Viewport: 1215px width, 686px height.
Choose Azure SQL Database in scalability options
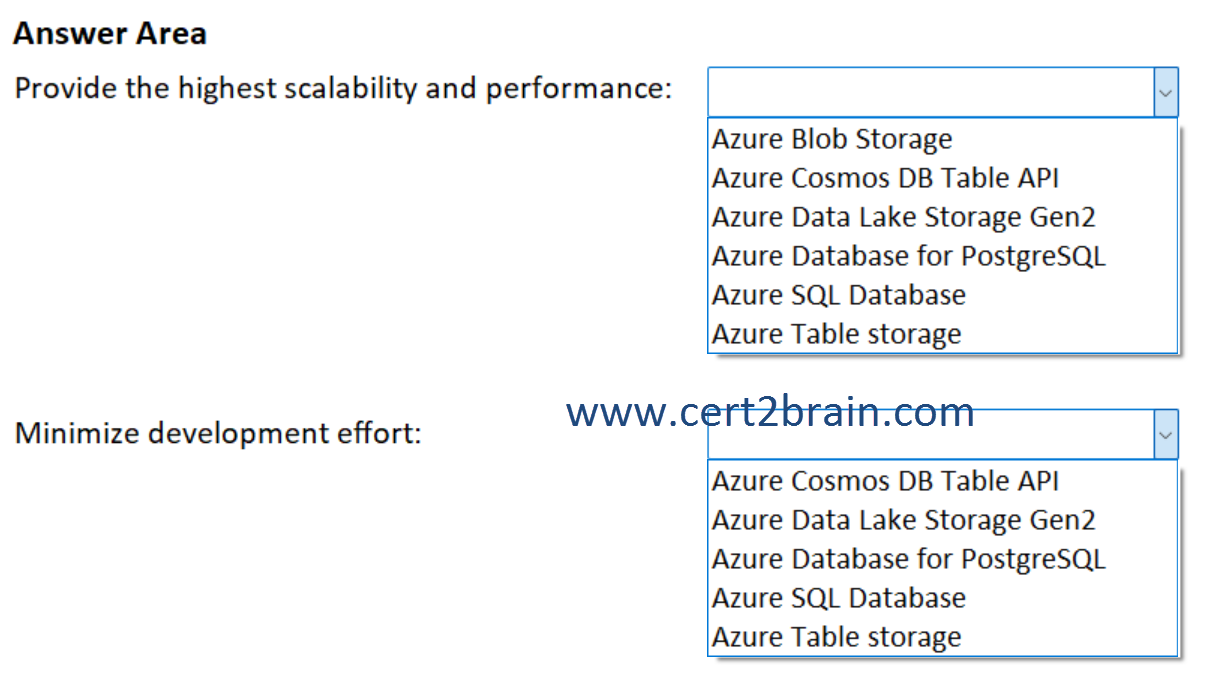coord(838,295)
